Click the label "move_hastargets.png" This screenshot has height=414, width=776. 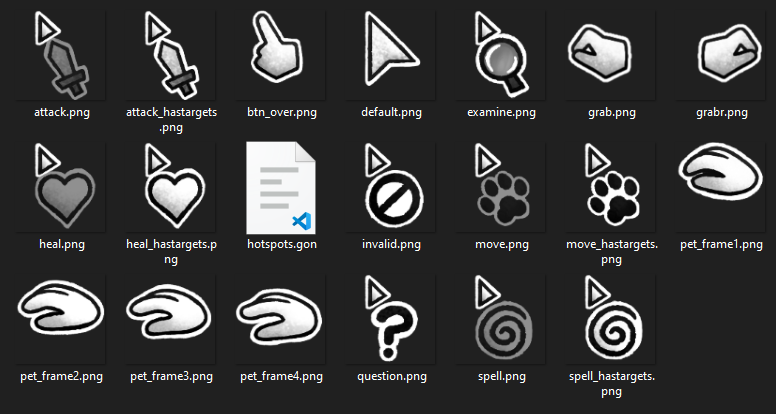tap(611, 252)
